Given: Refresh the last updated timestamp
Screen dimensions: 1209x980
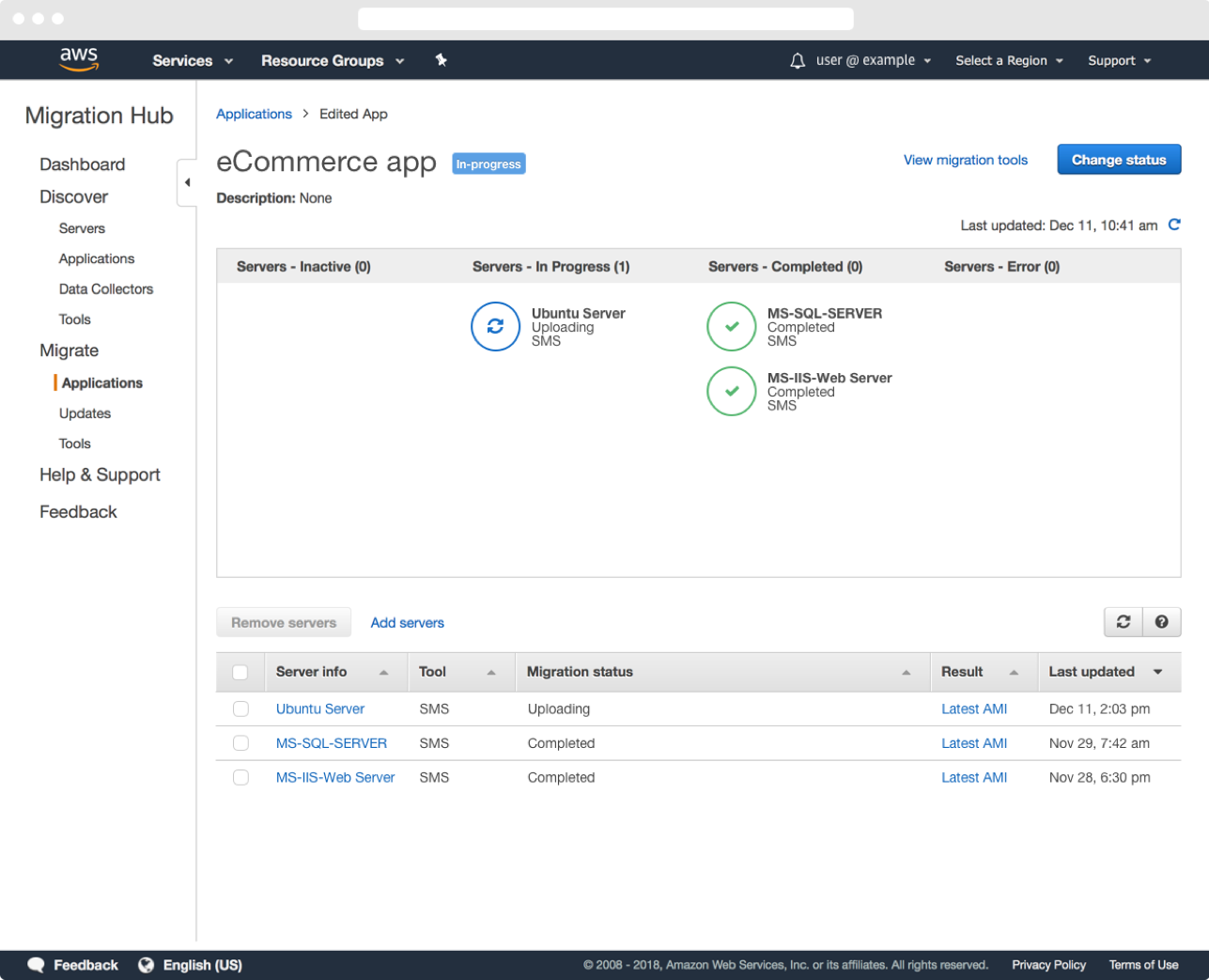Looking at the screenshot, I should coord(1173,225).
